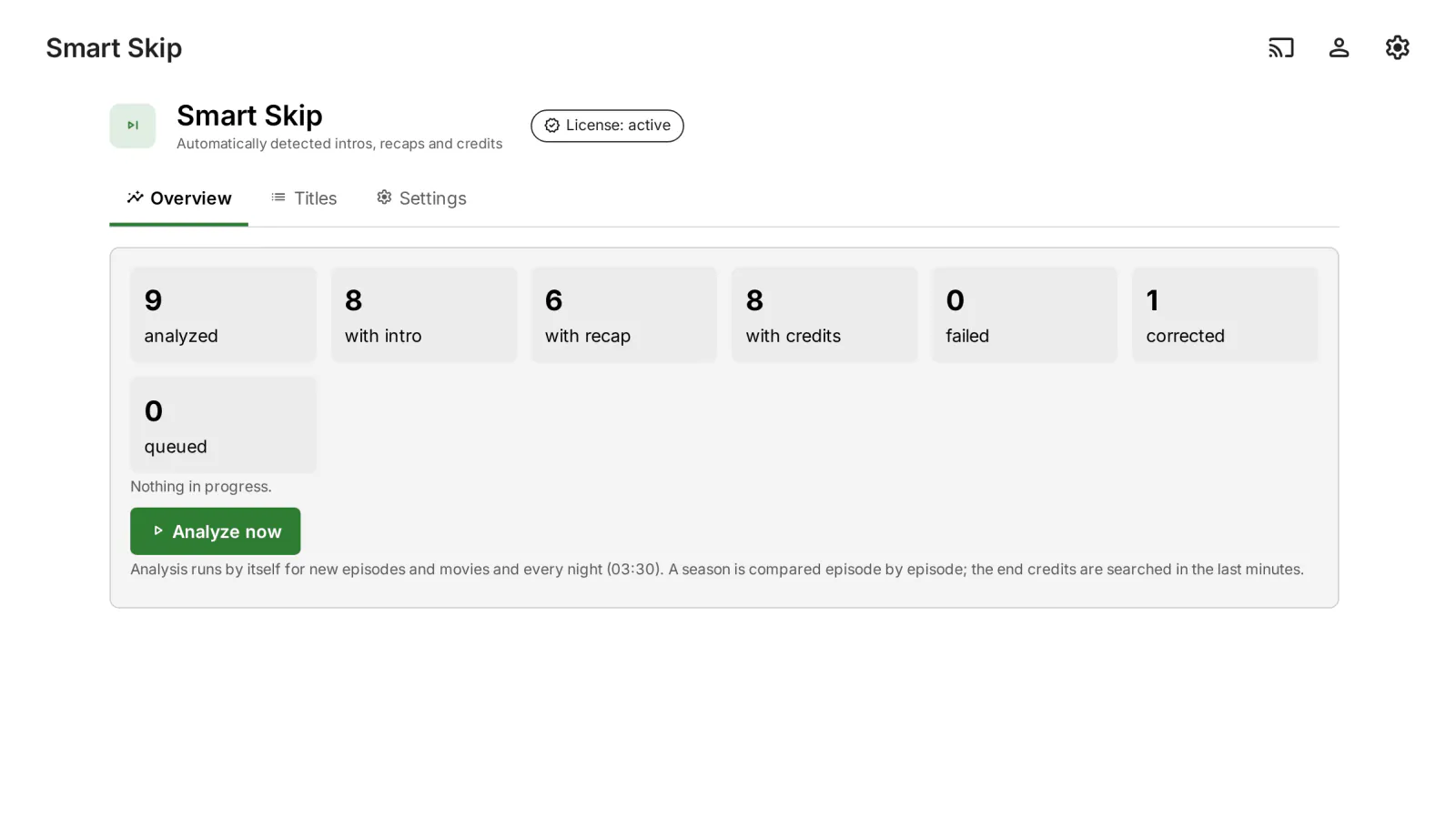Click the Overview chart icon
Screen dimensions: 1456x819
click(x=135, y=197)
